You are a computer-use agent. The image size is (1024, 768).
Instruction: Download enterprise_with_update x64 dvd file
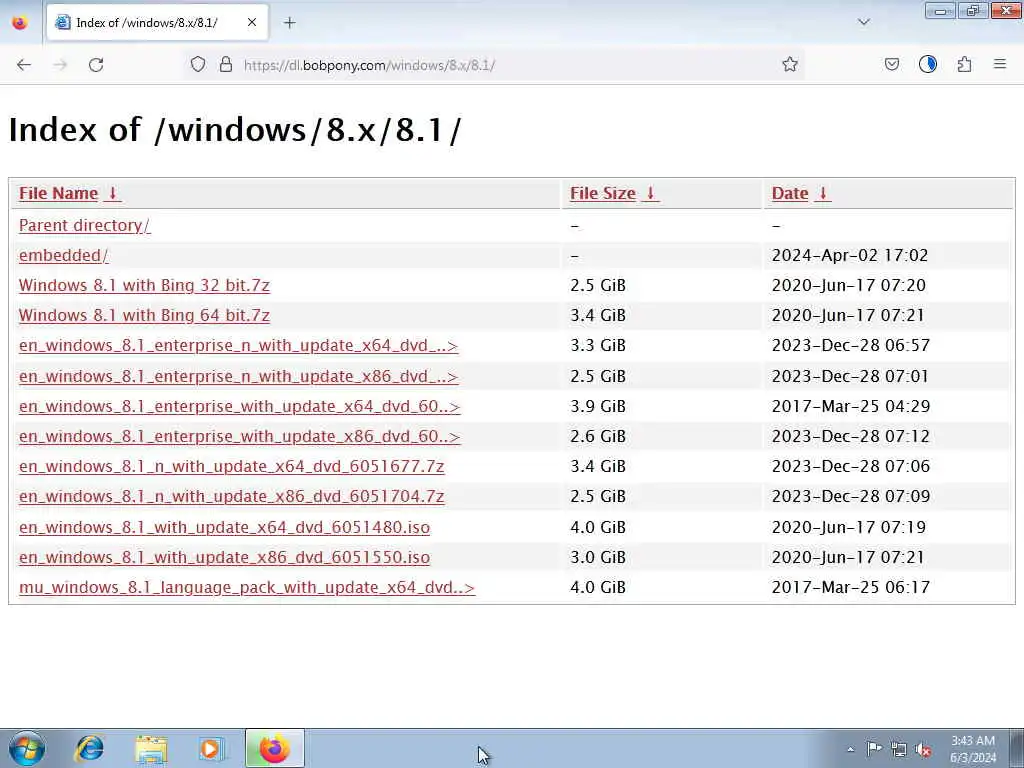(240, 406)
